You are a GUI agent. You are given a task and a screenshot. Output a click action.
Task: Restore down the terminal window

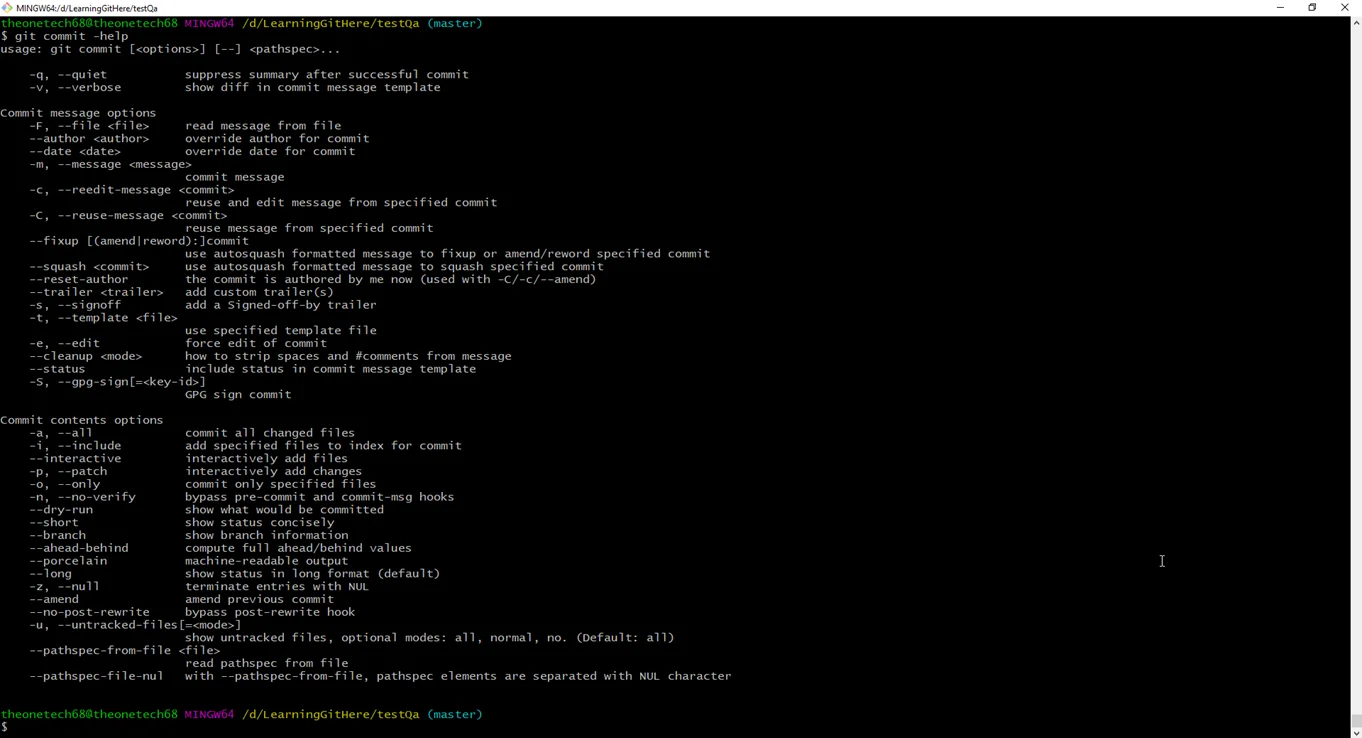tap(1312, 8)
